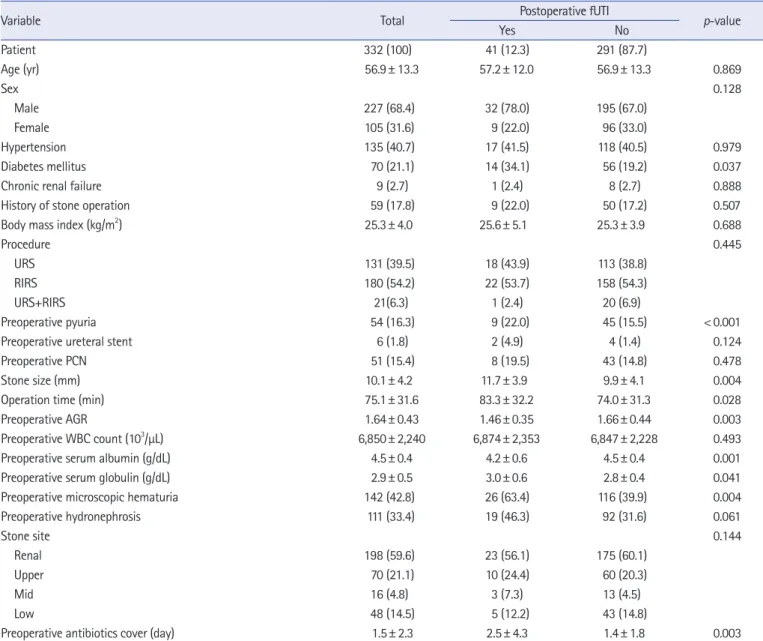Click the 'Yes' subheader

coord(507,30)
